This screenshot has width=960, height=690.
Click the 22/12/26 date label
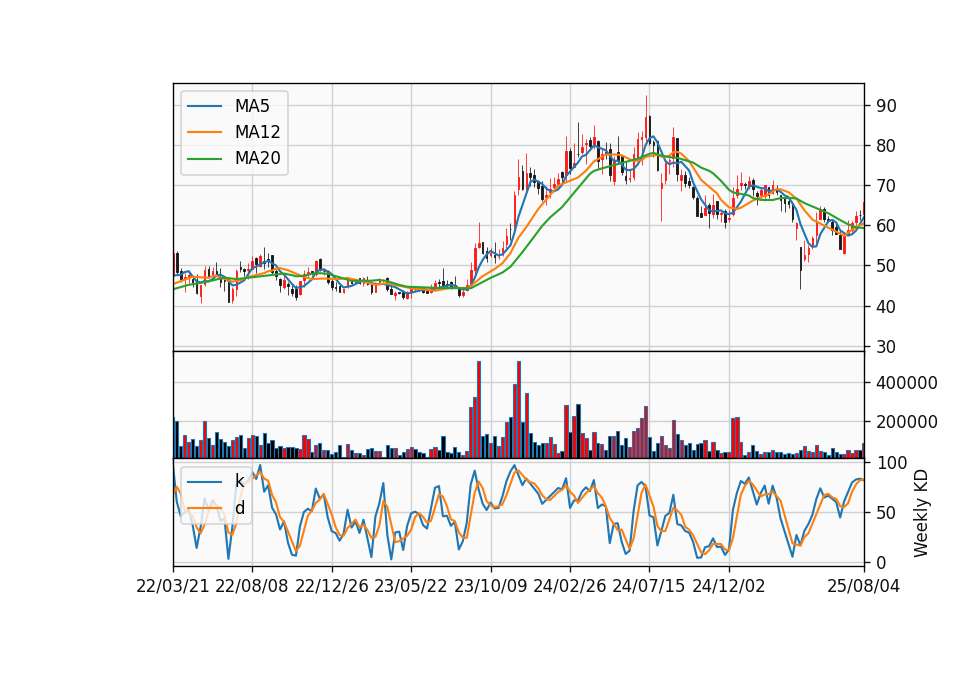coord(332,586)
